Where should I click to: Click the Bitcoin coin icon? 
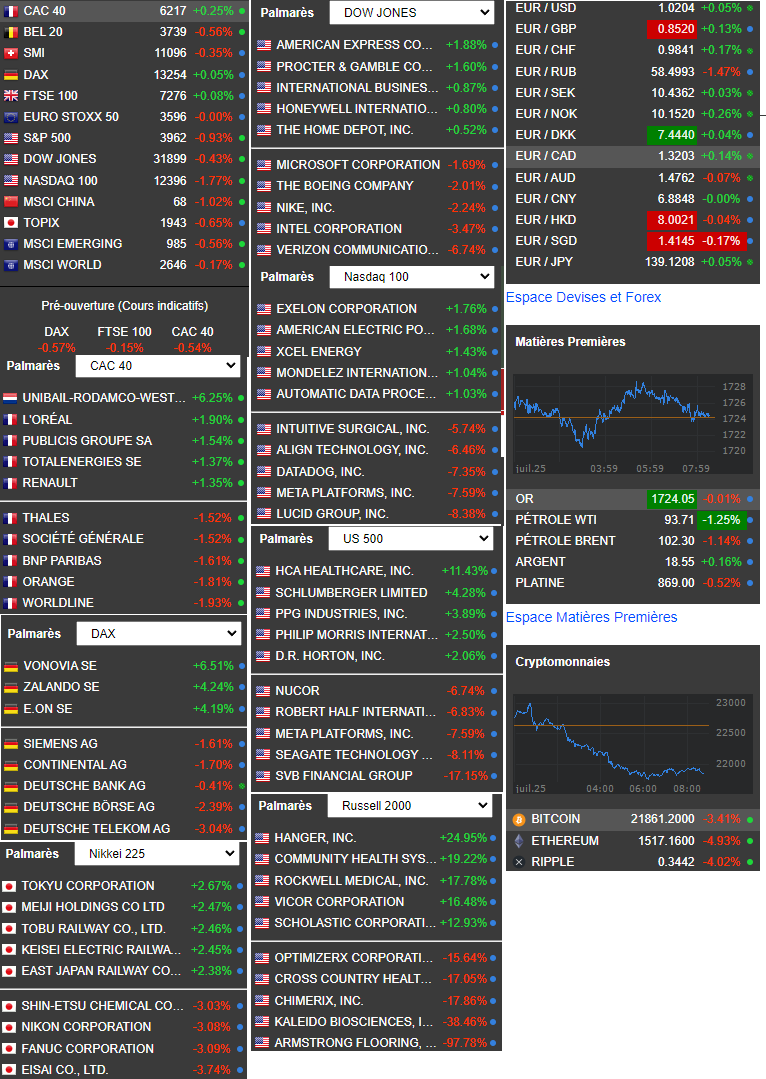click(x=519, y=820)
